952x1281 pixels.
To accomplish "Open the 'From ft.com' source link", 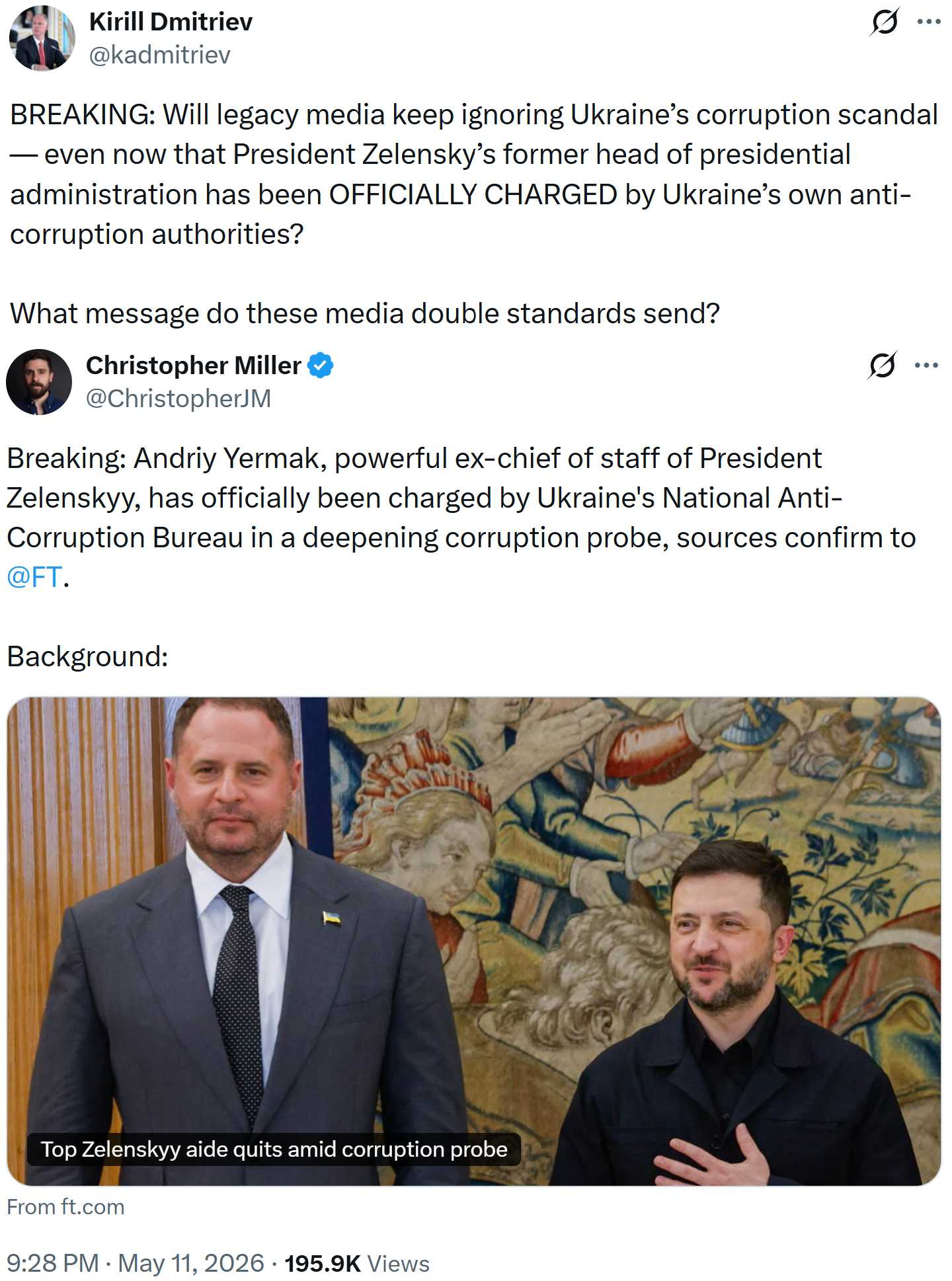I will [65, 1207].
